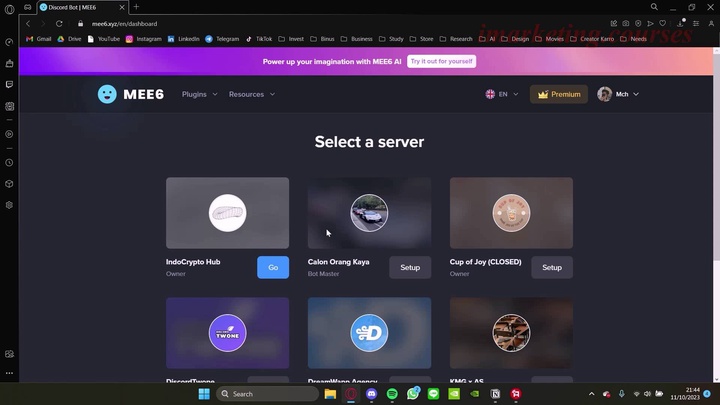The width and height of the screenshot is (720, 405).
Task: Switch to the Discord Bot | MEE6 tab
Action: [x=80, y=7]
